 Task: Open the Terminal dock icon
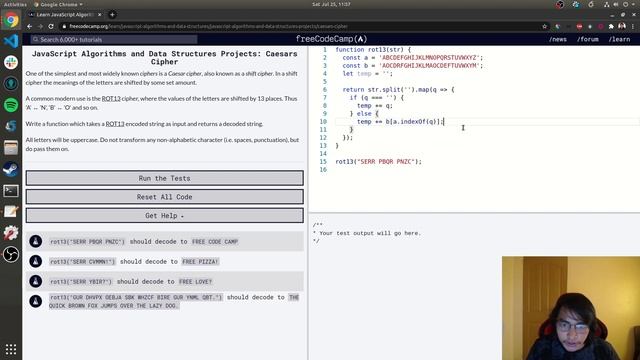click(11, 190)
